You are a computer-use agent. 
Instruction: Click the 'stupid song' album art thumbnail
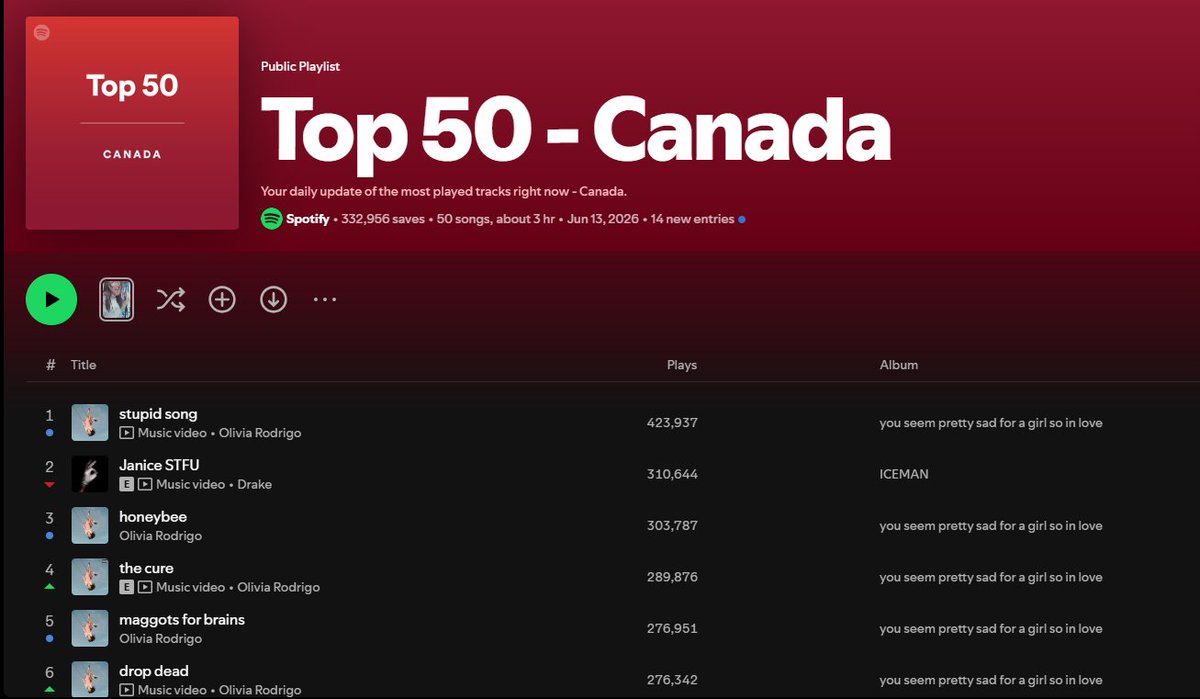[x=90, y=423]
